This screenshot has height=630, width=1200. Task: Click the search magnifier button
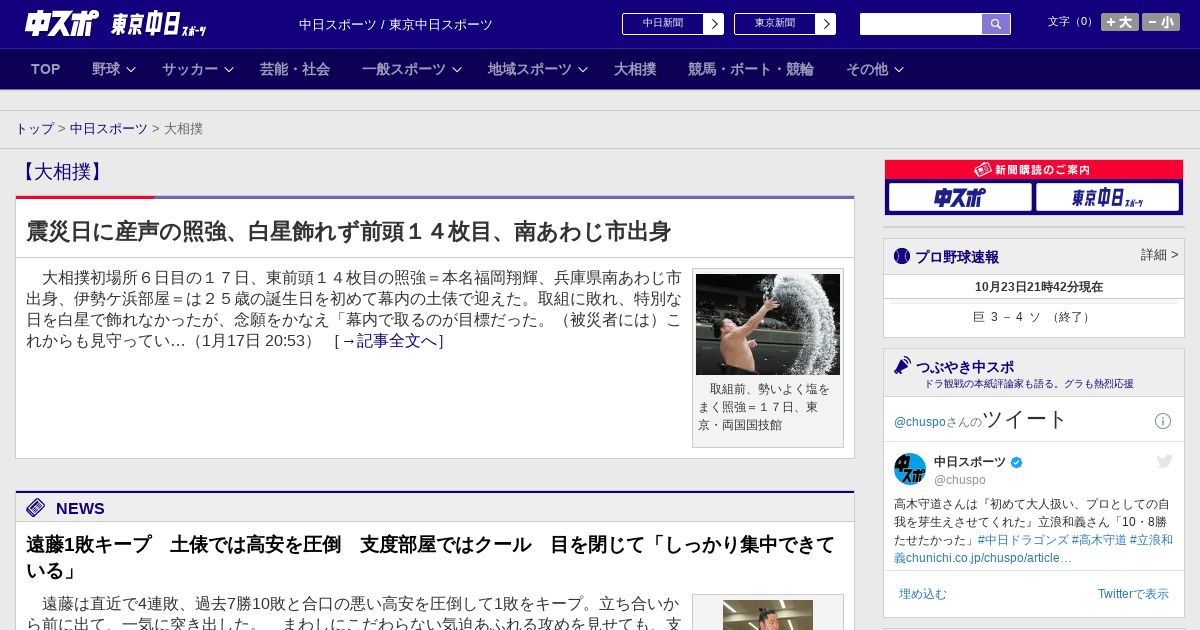996,24
